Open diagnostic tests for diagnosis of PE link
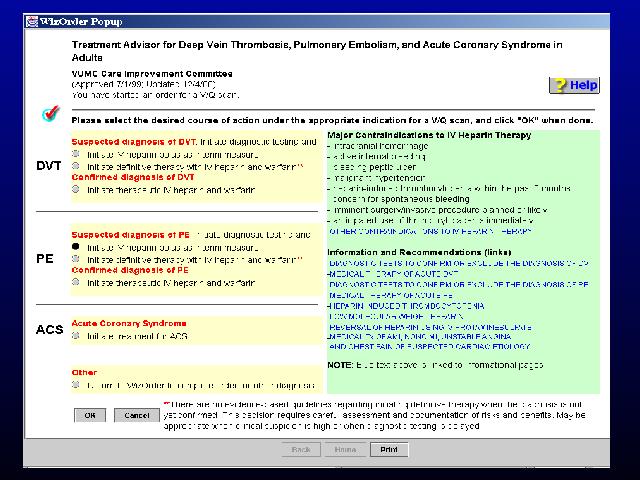640x480 pixels. tap(459, 284)
